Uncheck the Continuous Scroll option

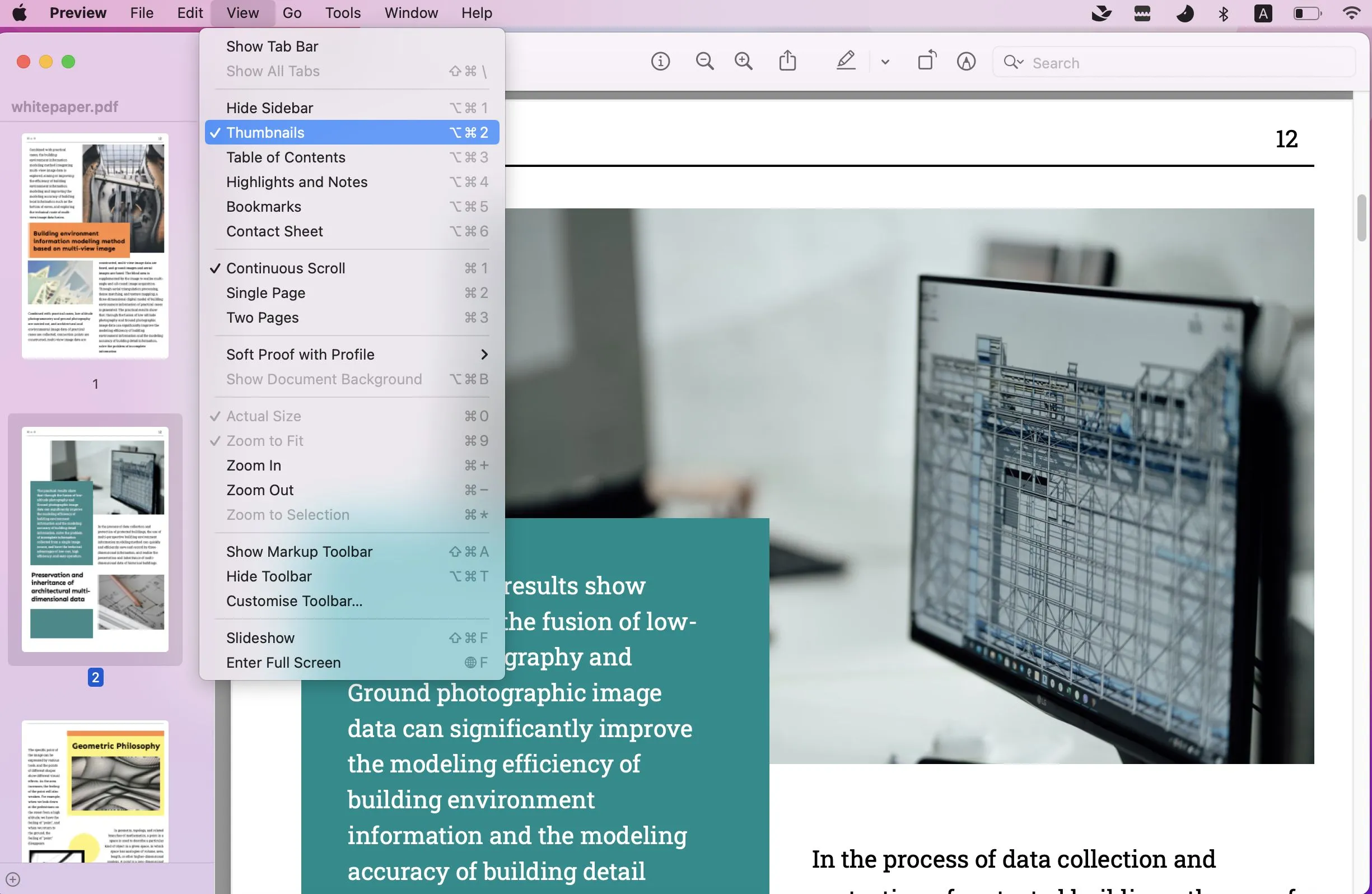[x=286, y=268]
